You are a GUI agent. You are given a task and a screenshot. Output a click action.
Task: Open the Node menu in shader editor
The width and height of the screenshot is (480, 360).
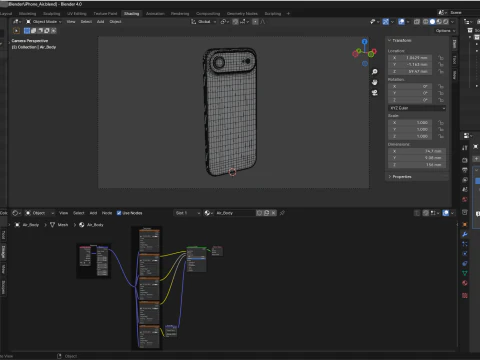pyautogui.click(x=107, y=213)
